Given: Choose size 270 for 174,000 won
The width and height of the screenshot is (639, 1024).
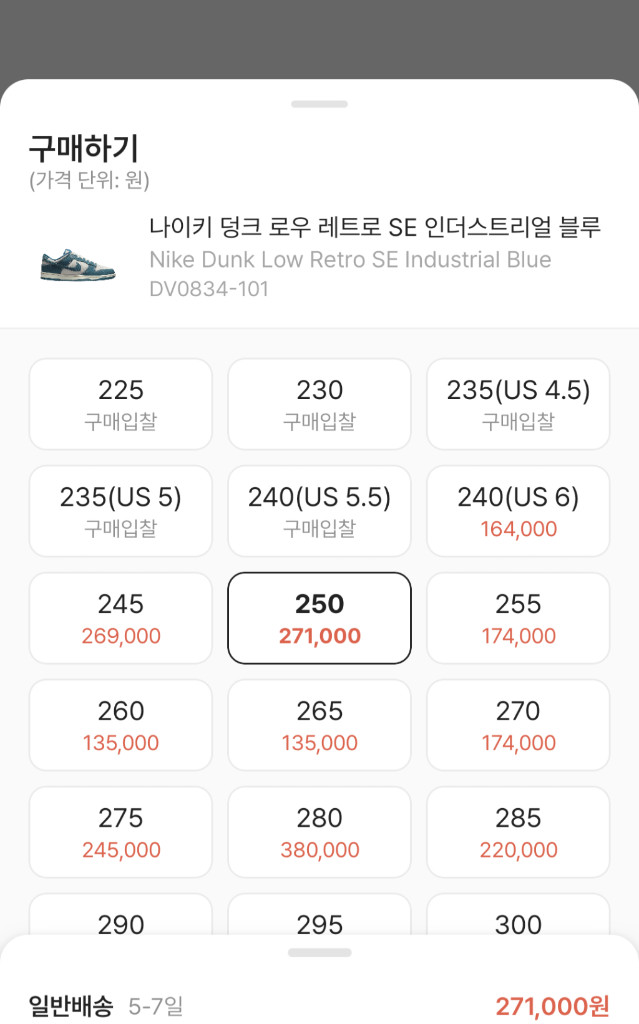Looking at the screenshot, I should pyautogui.click(x=517, y=725).
